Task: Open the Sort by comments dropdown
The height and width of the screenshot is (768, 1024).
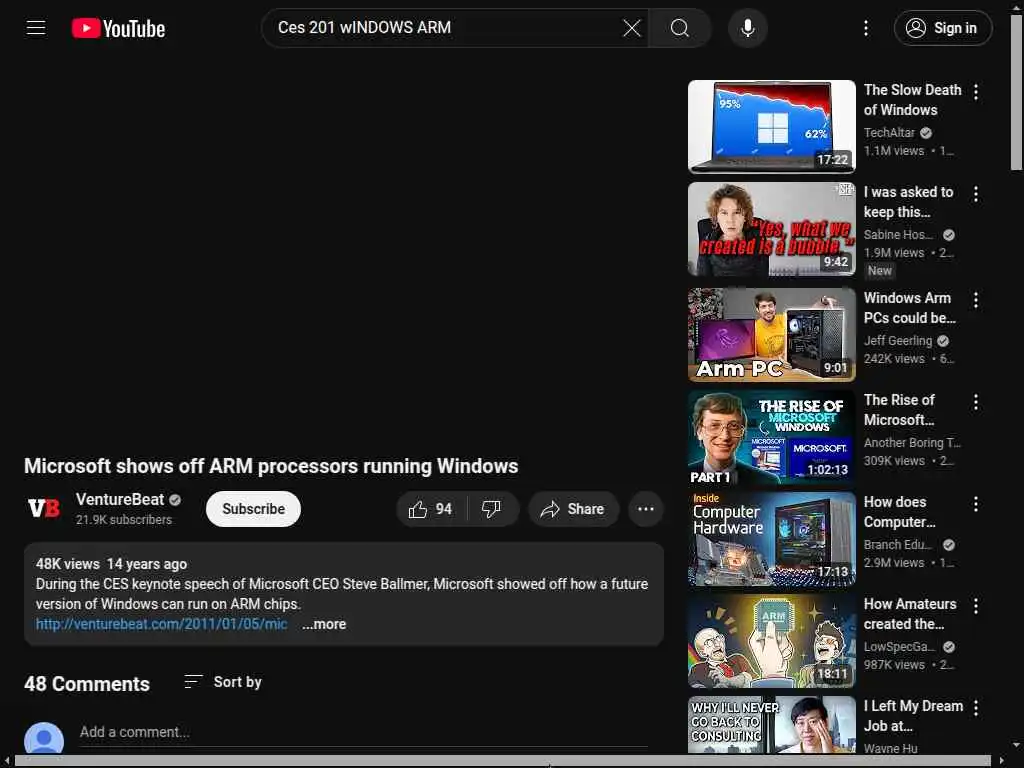Action: point(223,682)
